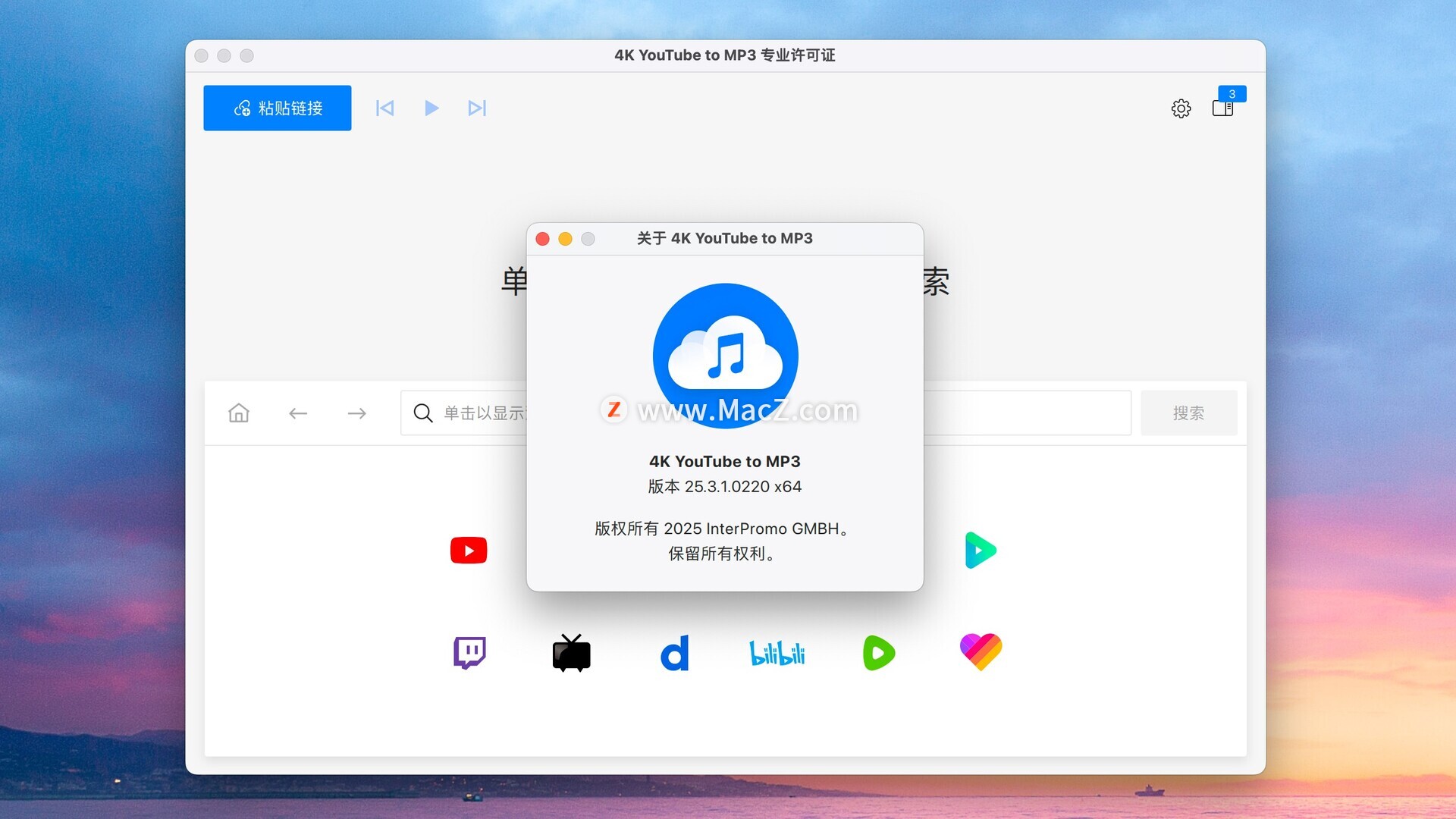This screenshot has height=819, width=1456.
Task: Play the current track
Action: (x=431, y=108)
